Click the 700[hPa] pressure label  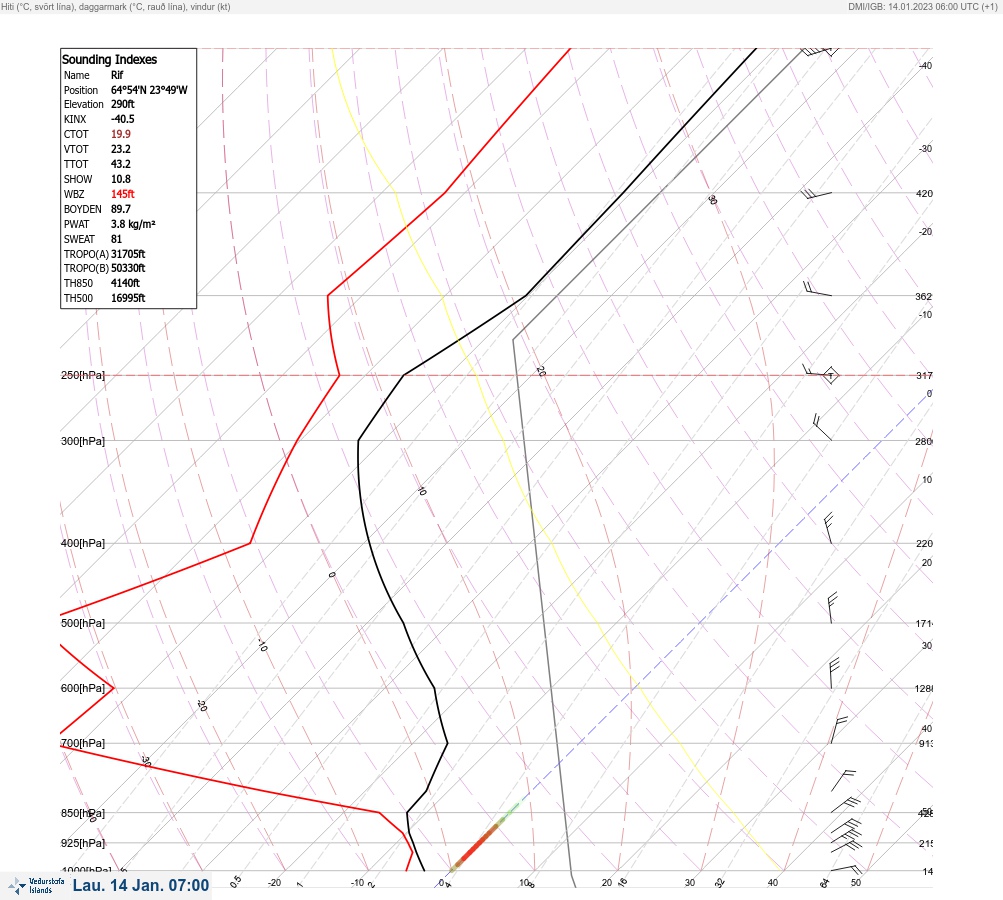83,743
